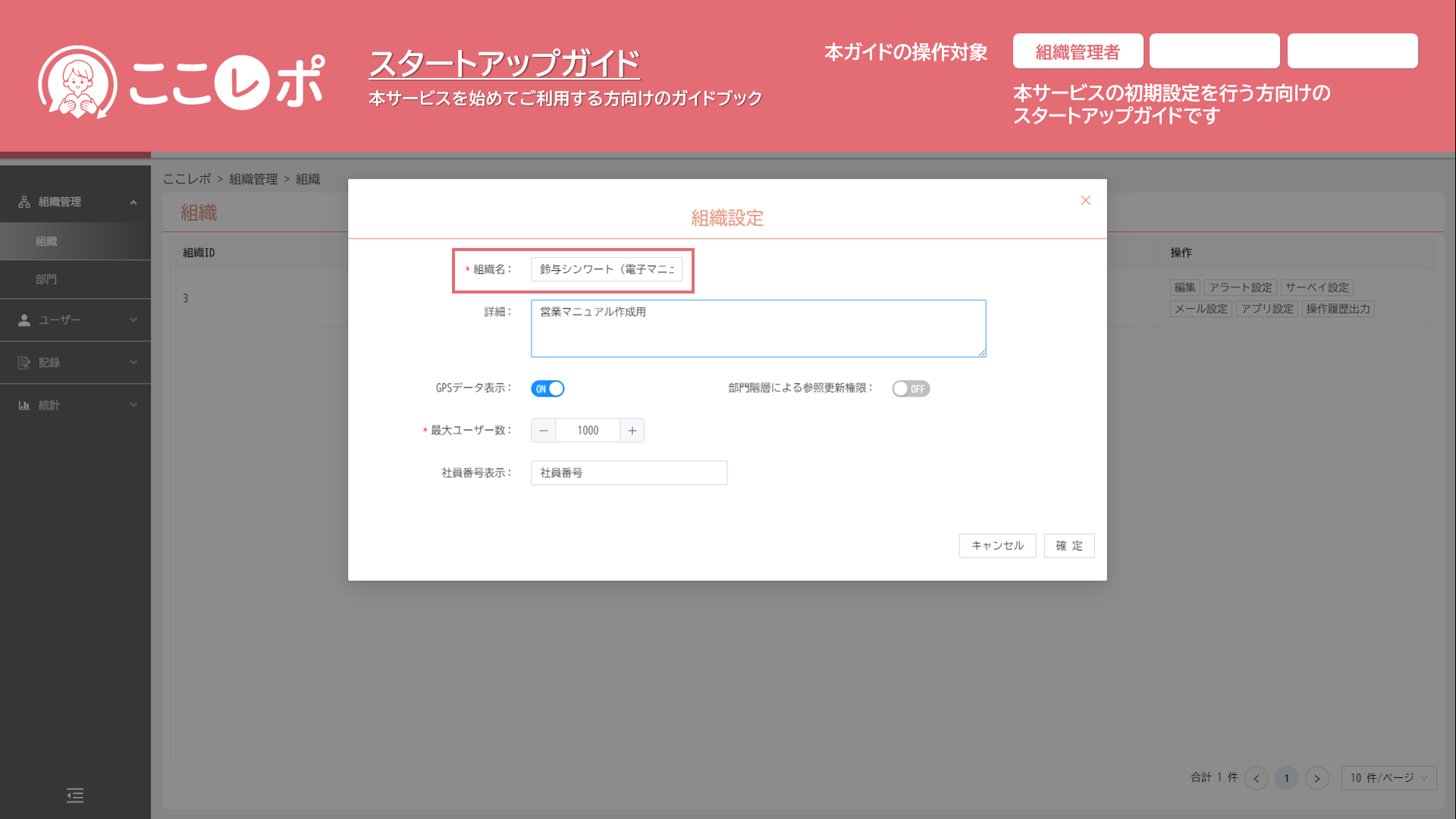Click the 組織名 text field
The height and width of the screenshot is (819, 1456).
click(x=606, y=269)
